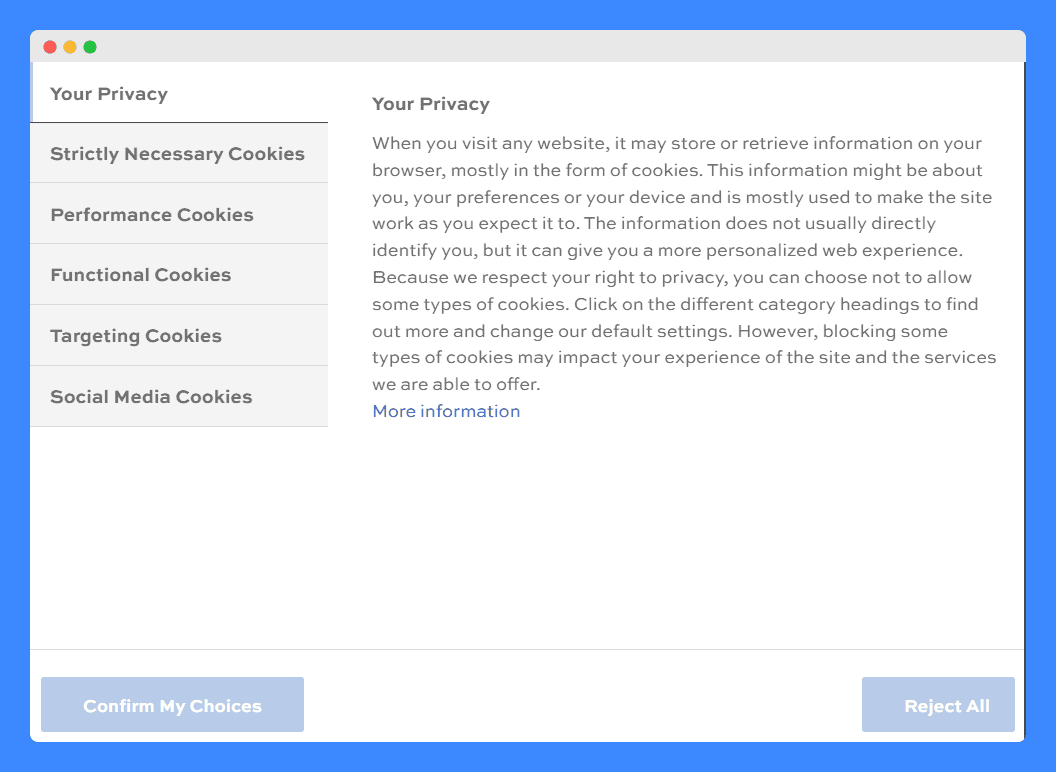Click the red close window control
The height and width of the screenshot is (772, 1056).
pos(48,46)
